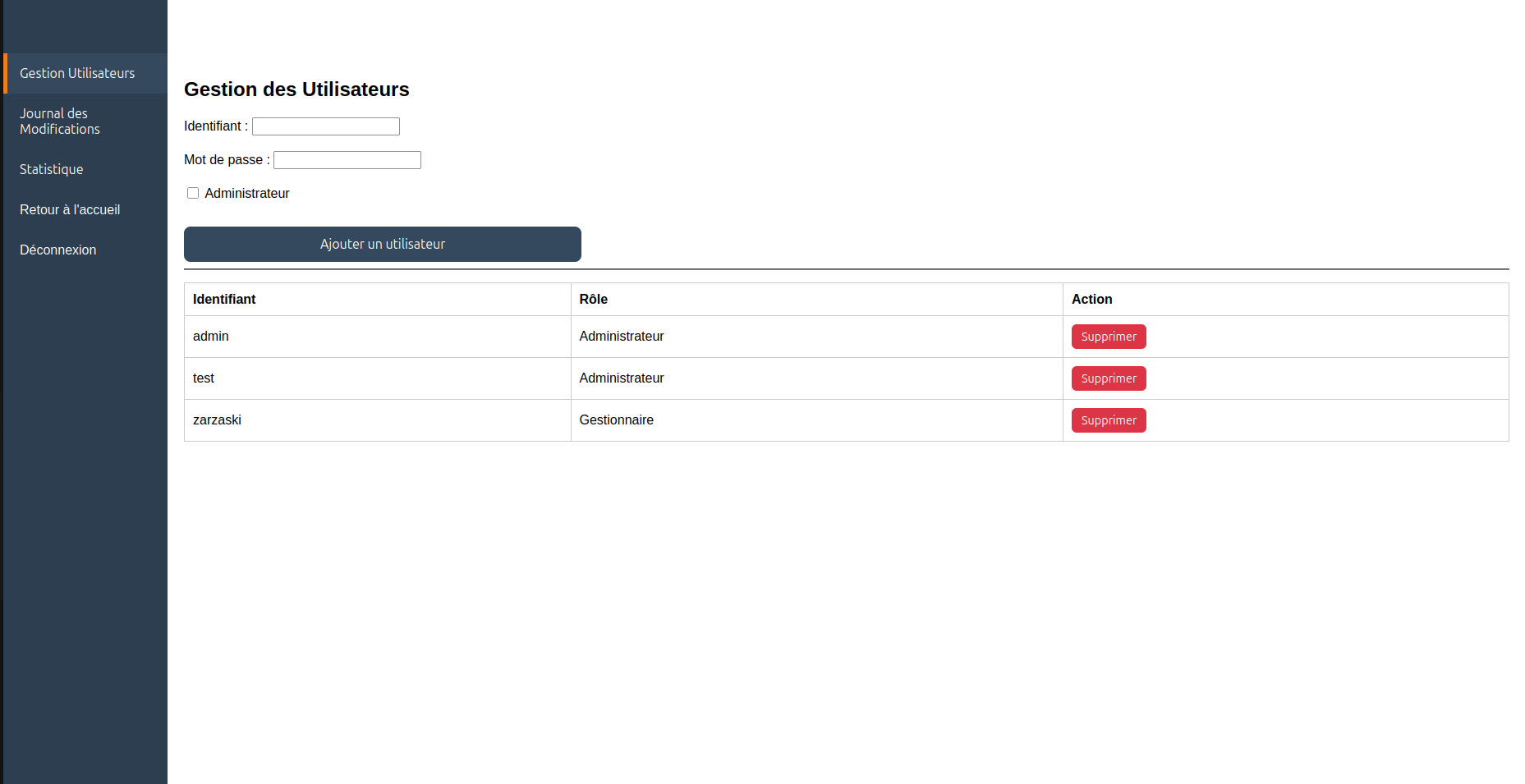Delete the admin user with Supprimer
1525x784 pixels.
pyautogui.click(x=1108, y=337)
